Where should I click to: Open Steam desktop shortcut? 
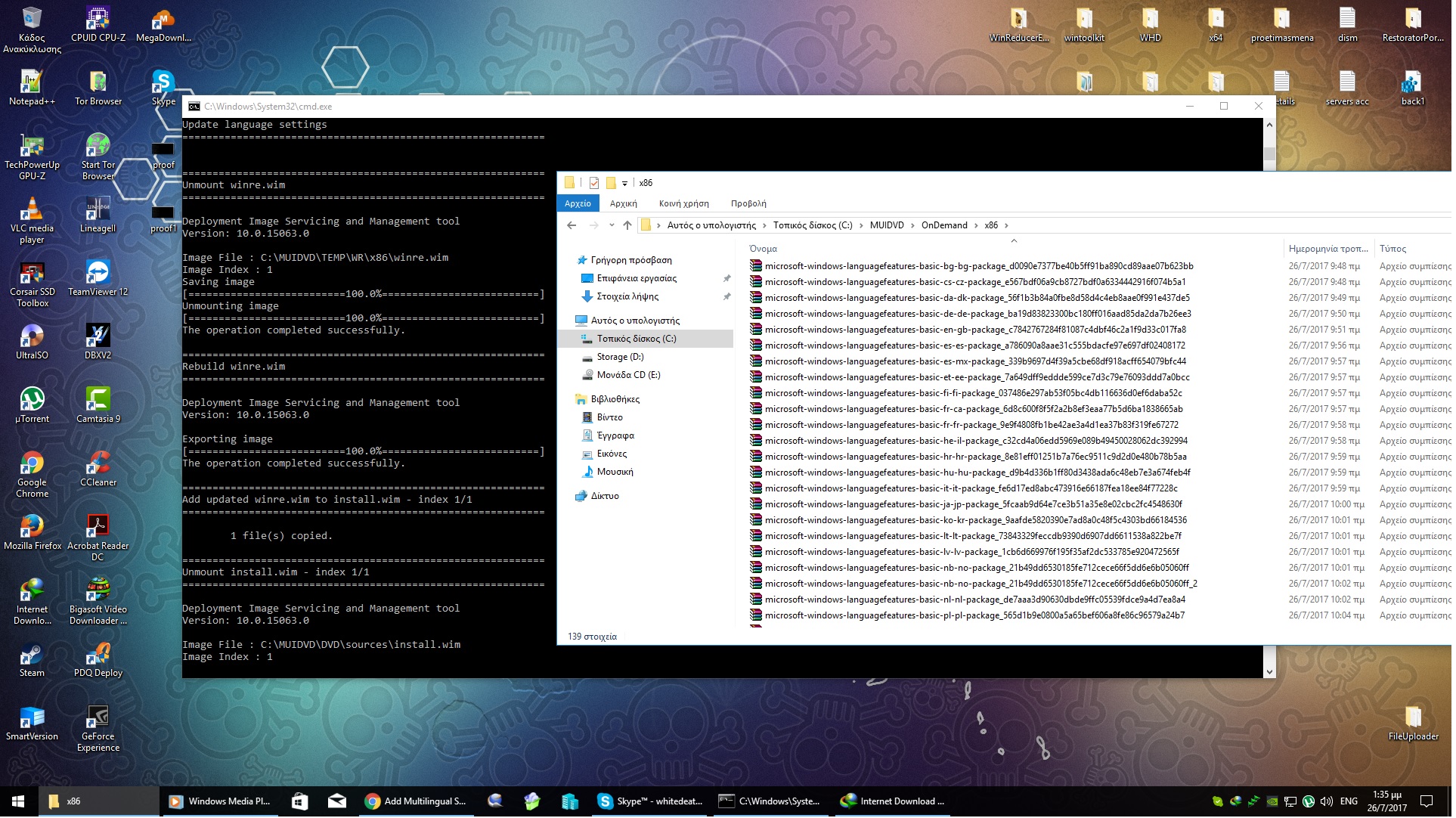tap(32, 659)
